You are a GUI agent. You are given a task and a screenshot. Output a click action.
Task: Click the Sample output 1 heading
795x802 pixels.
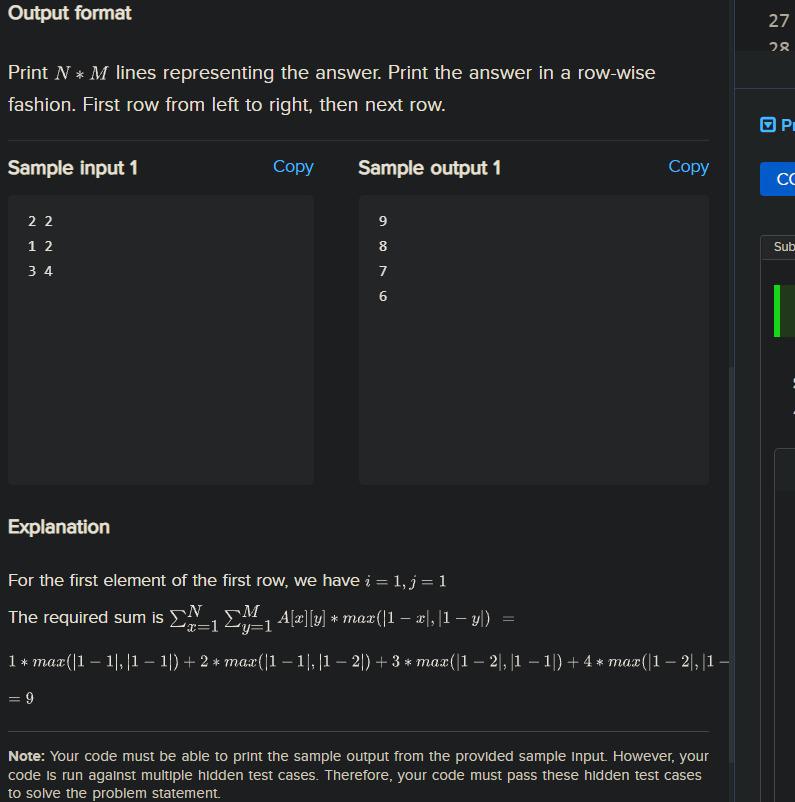click(x=429, y=168)
